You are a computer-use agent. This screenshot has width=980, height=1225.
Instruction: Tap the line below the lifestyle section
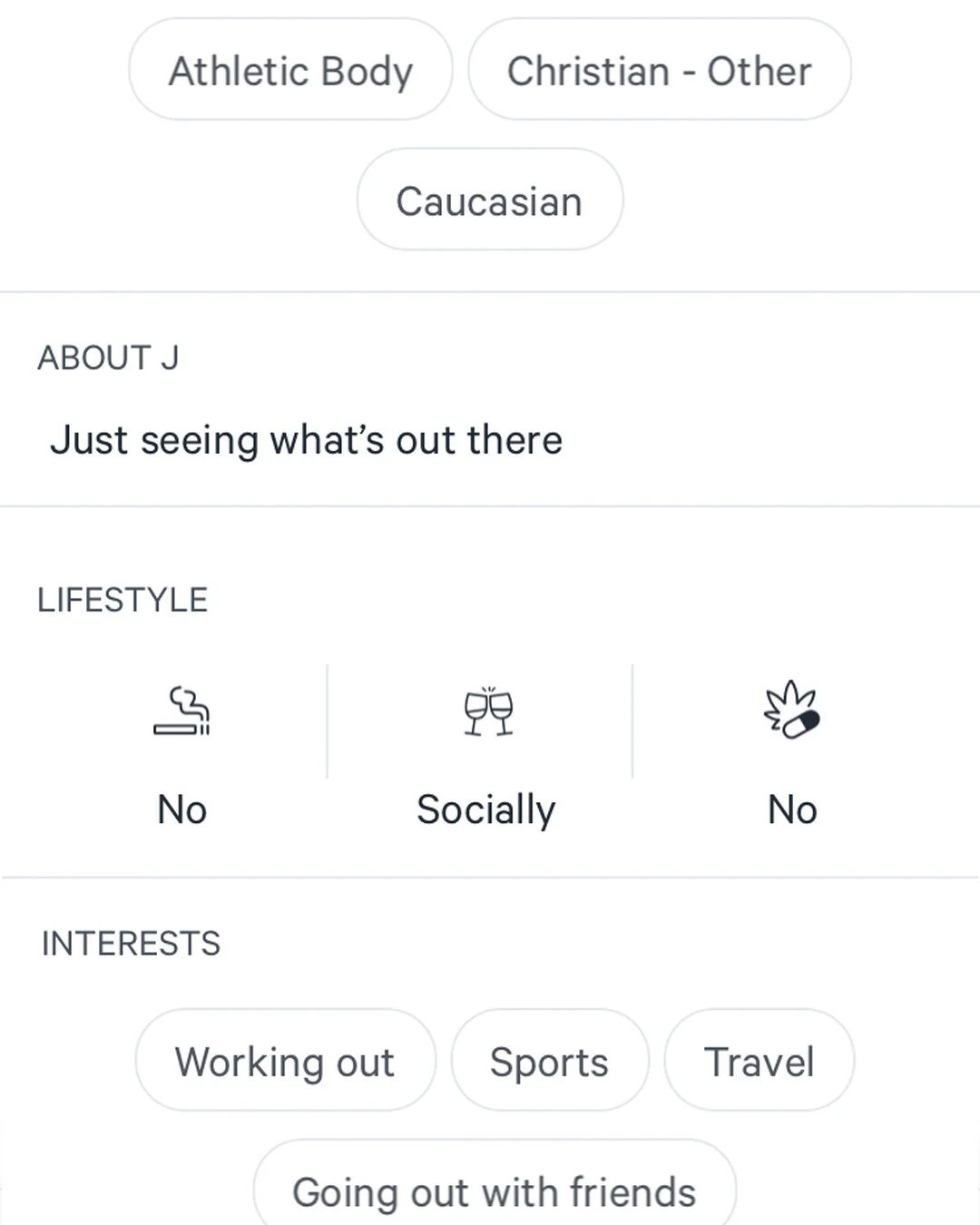[x=490, y=877]
